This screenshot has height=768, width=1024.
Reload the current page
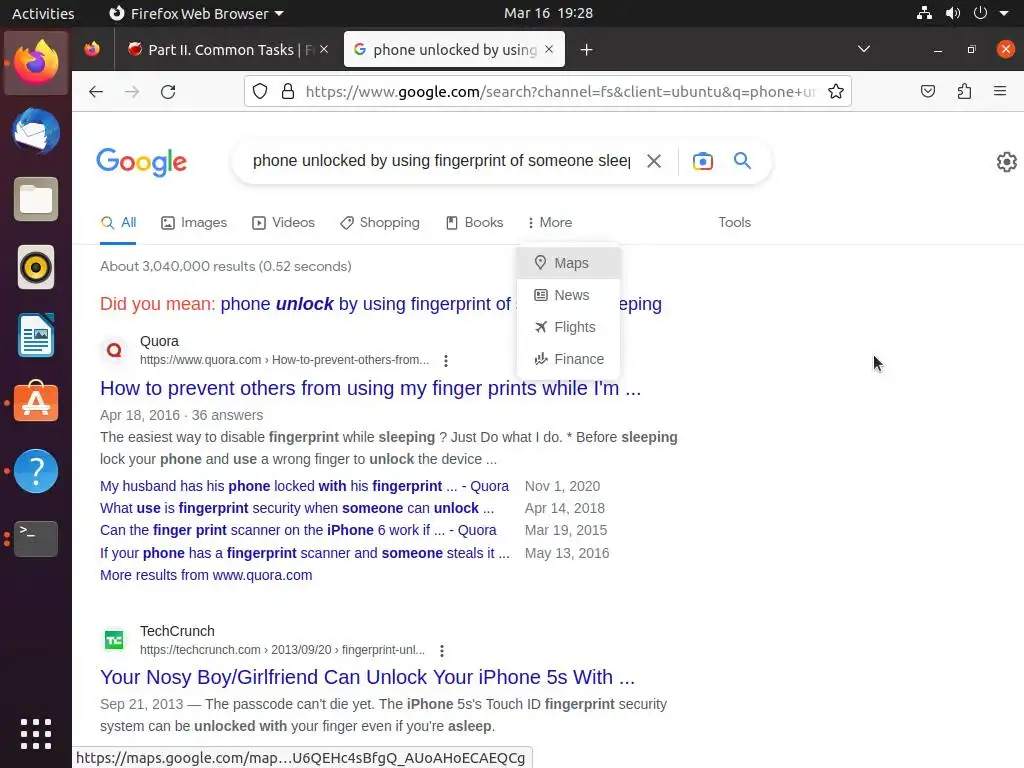click(x=168, y=91)
